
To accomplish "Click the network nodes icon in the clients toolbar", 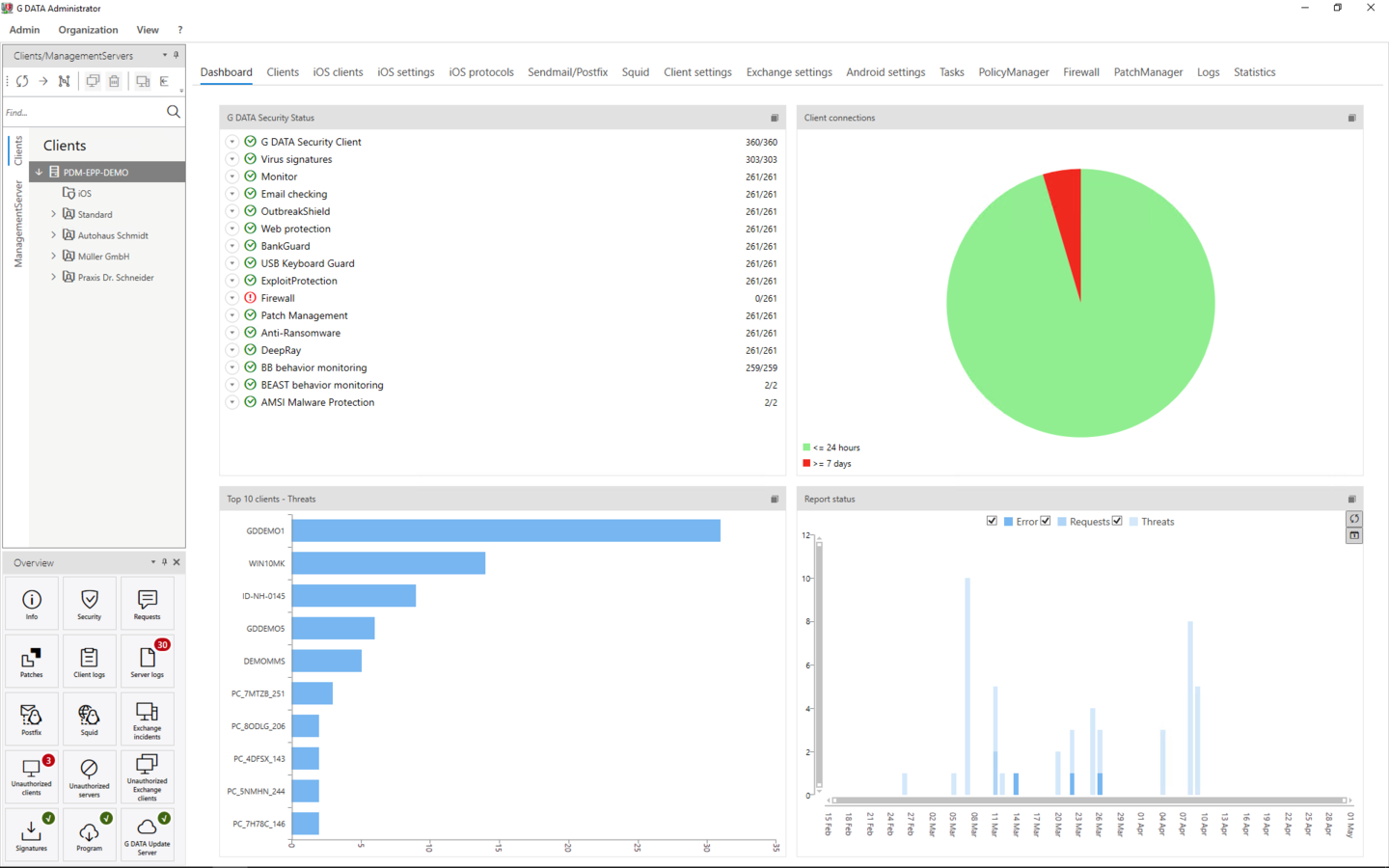I will point(65,81).
